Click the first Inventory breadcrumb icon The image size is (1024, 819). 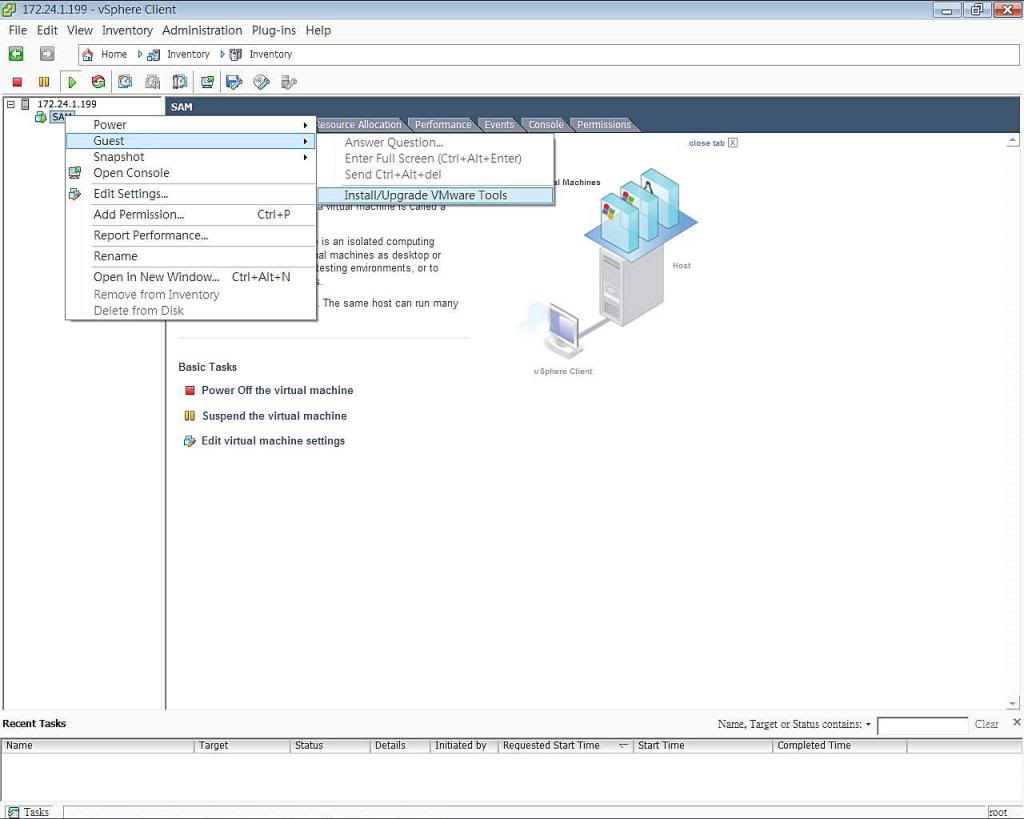pyautogui.click(x=153, y=55)
